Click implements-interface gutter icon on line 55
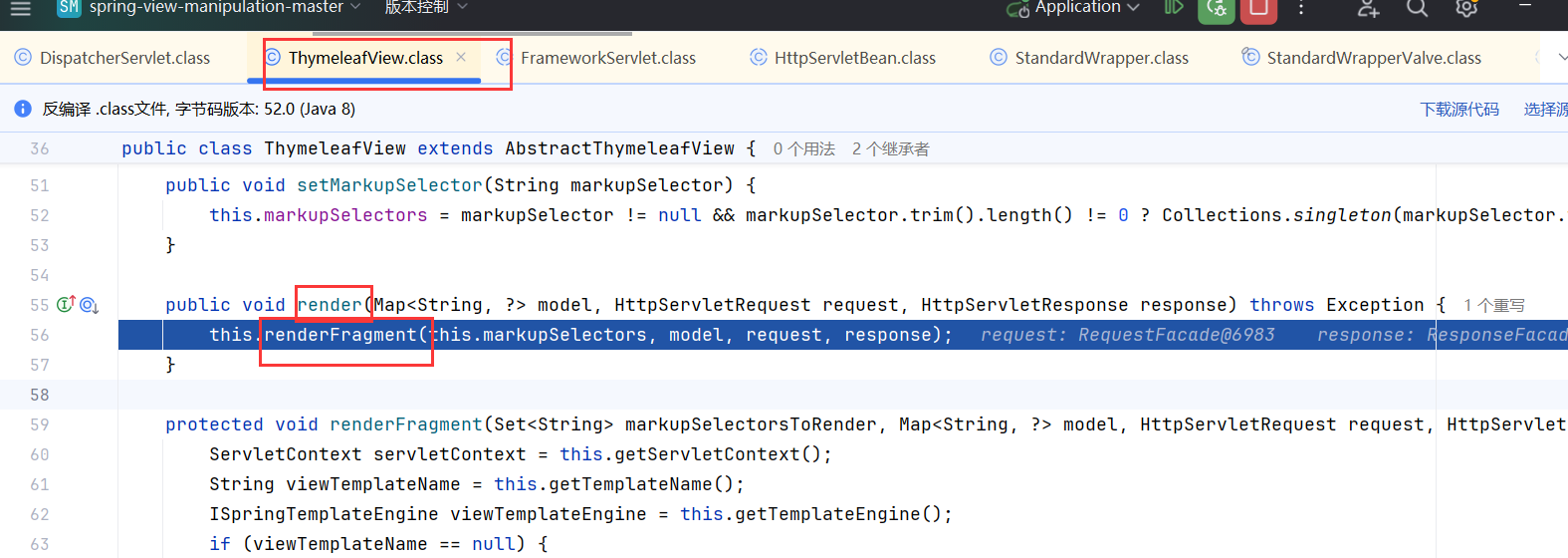Screen dimensions: 1568x558 tap(67, 305)
